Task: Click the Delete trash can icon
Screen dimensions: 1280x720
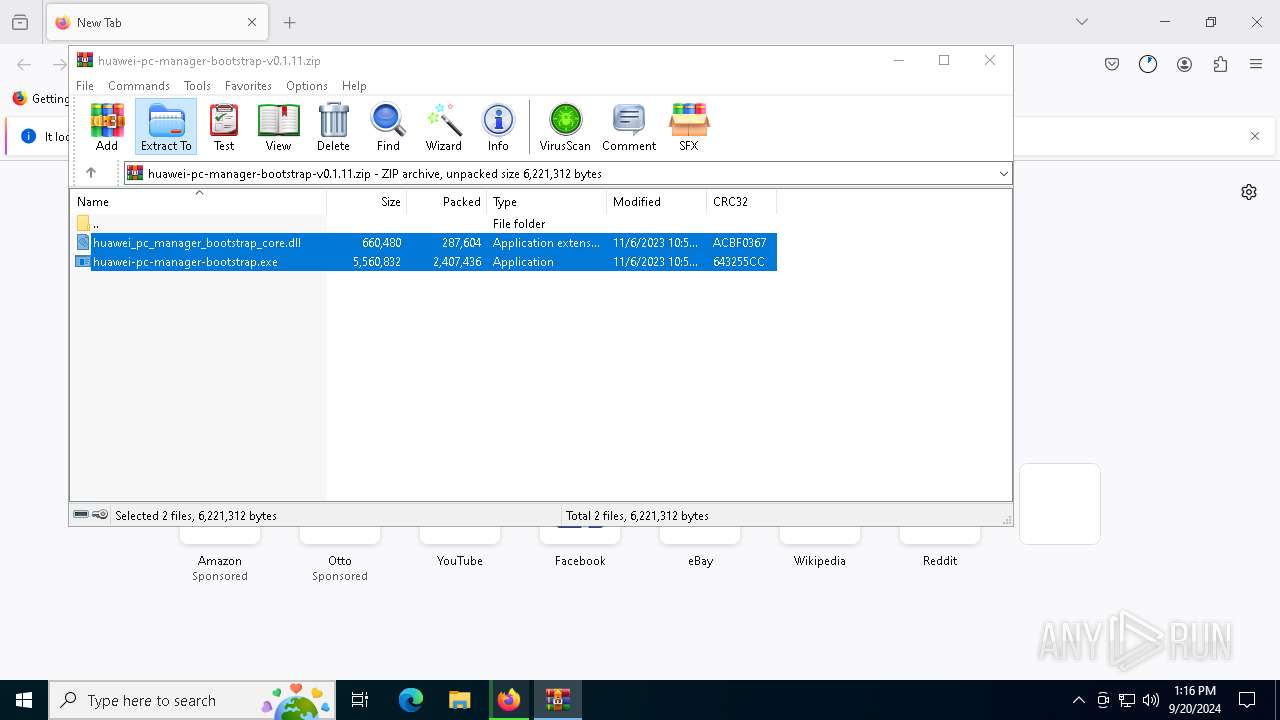Action: pyautogui.click(x=333, y=127)
